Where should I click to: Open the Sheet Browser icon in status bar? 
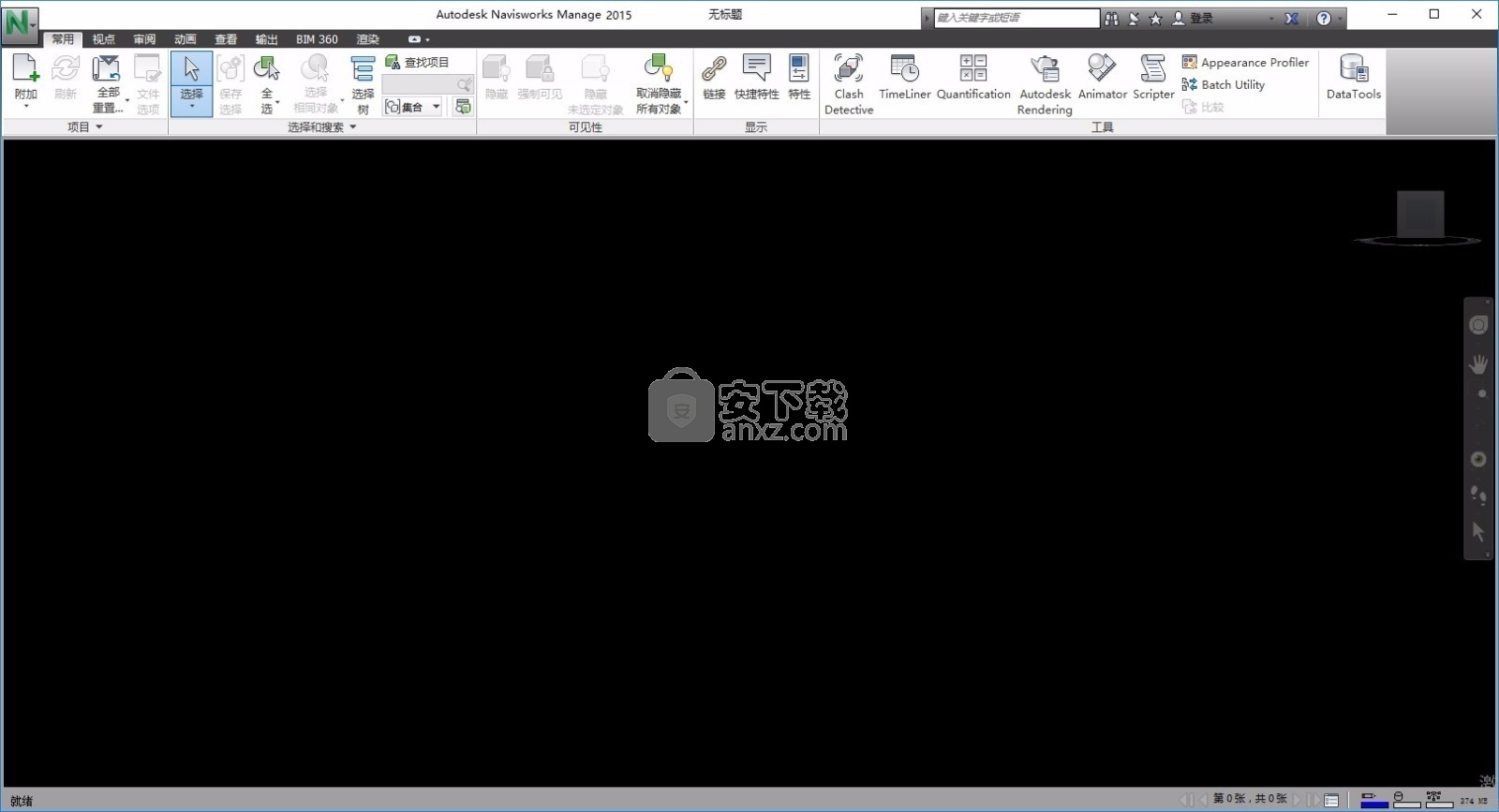pyautogui.click(x=1331, y=800)
